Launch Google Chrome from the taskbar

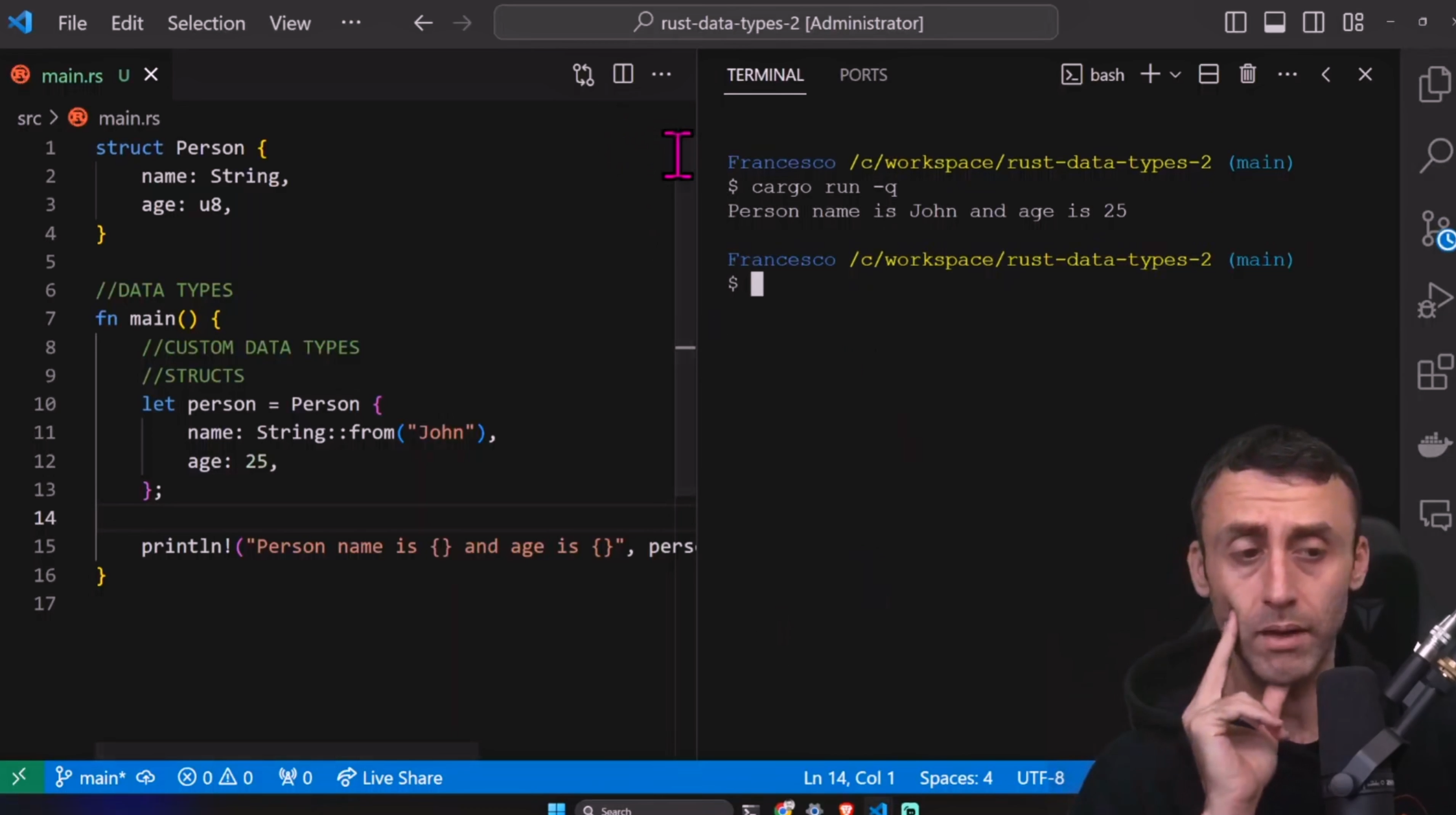(784, 809)
